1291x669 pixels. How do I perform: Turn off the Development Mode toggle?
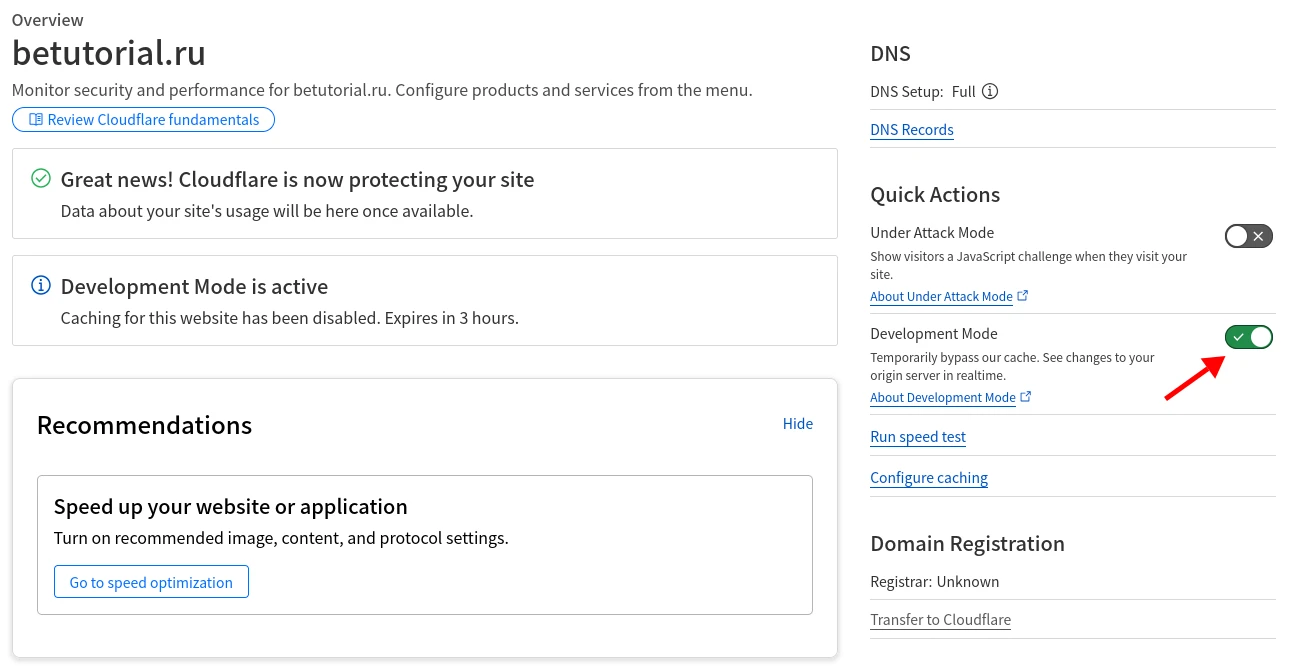click(1248, 337)
